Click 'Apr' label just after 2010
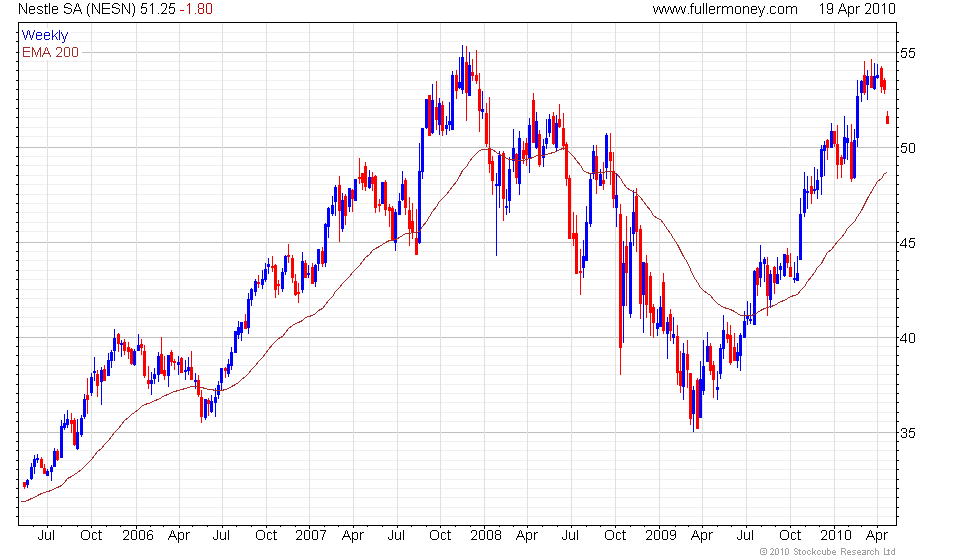980x560 pixels. [x=877, y=536]
